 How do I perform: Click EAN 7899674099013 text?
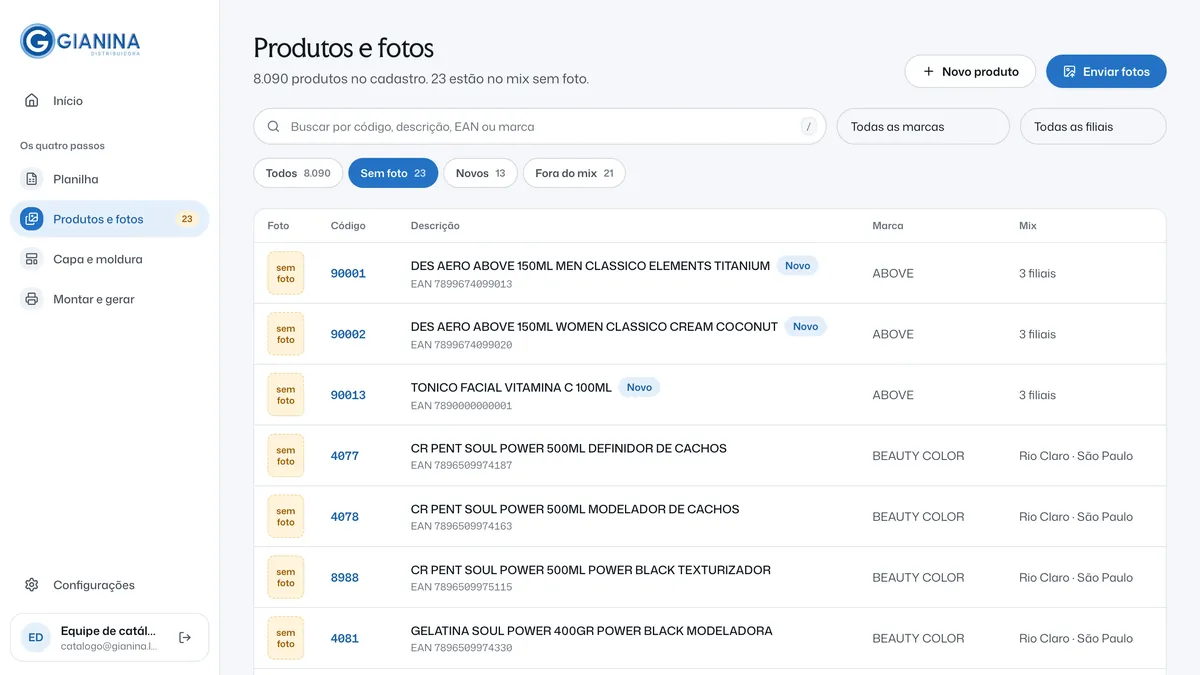tap(461, 284)
